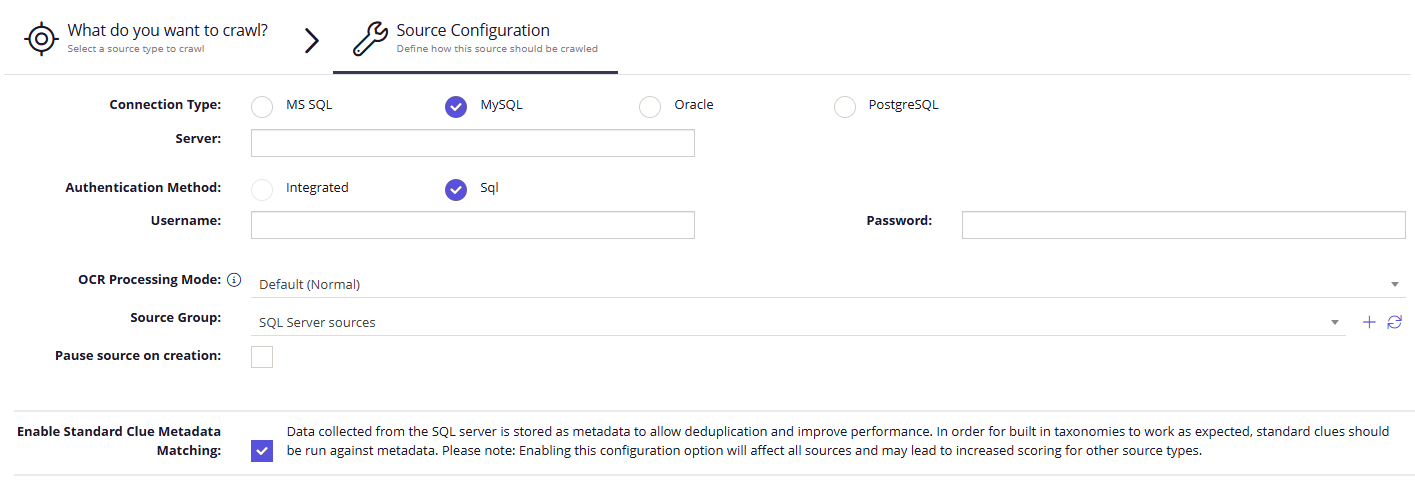Focus the Password input field
Viewport: 1415px width, 485px height.
[1184, 225]
